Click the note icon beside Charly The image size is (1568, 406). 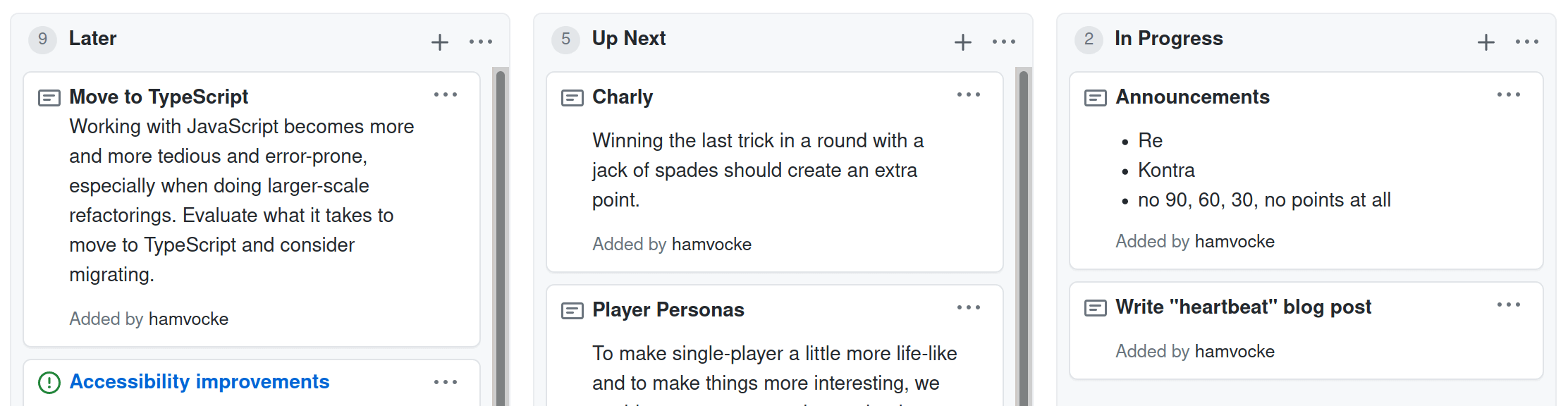pyautogui.click(x=572, y=98)
